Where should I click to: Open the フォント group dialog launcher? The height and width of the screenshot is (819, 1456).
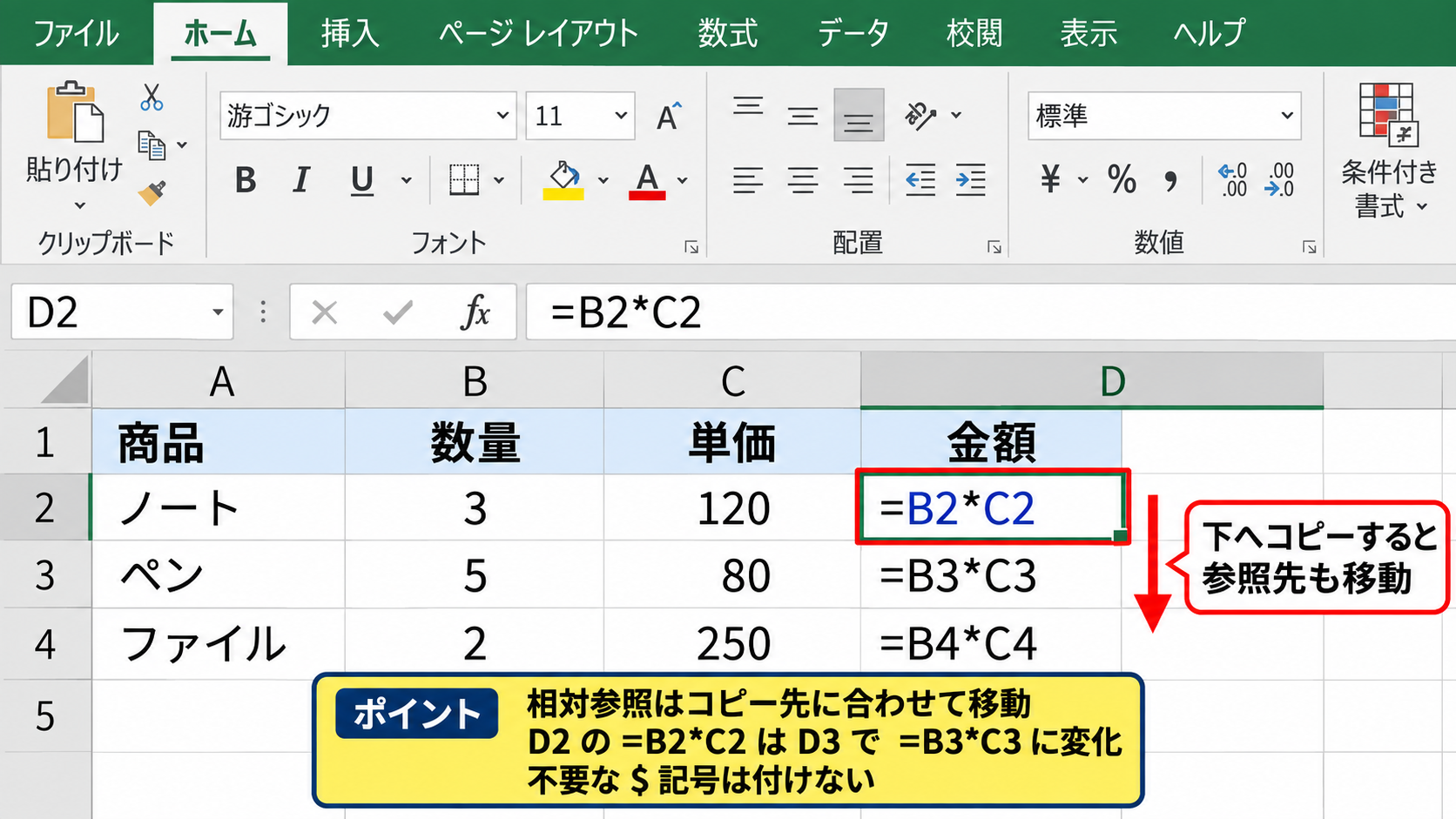tap(691, 248)
